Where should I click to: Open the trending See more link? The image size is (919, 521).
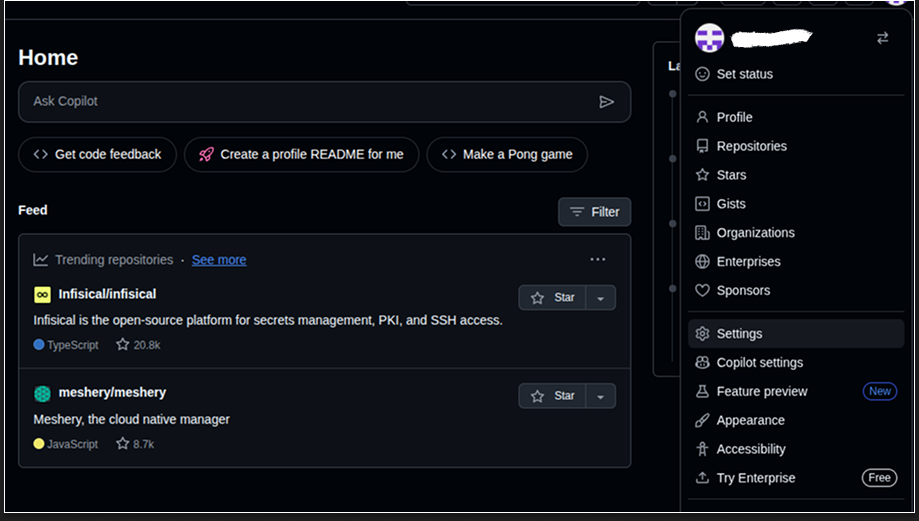pyautogui.click(x=219, y=260)
